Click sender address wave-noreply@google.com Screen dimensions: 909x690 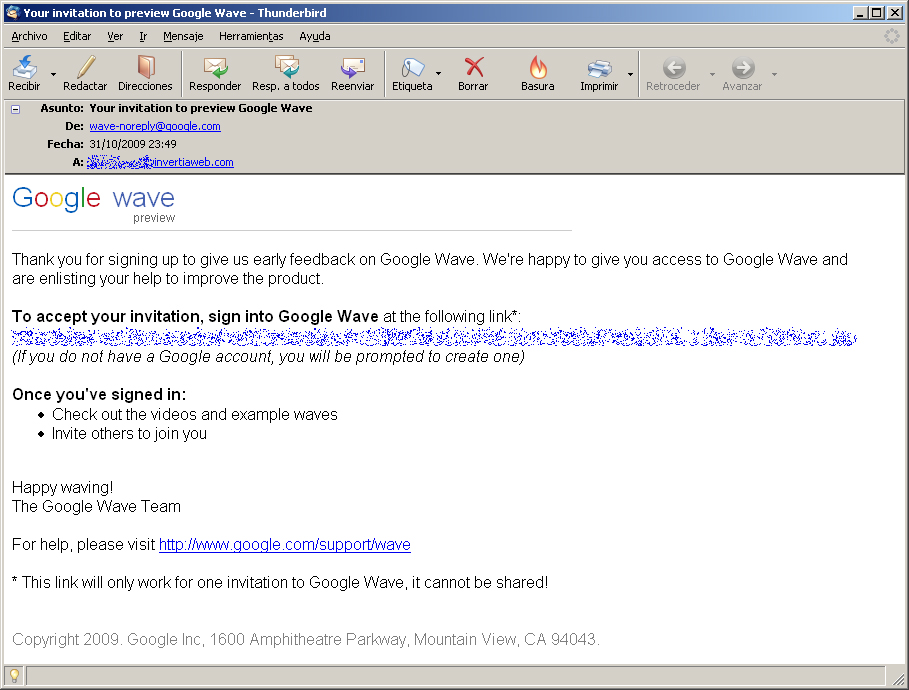click(155, 126)
